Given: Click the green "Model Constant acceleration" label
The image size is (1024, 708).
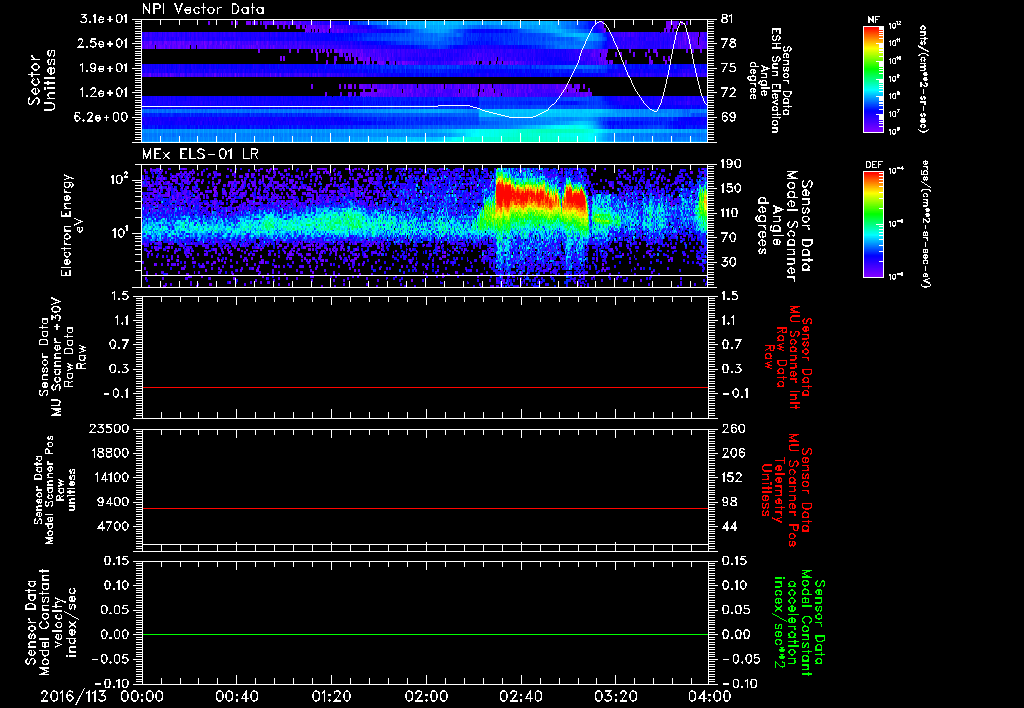Looking at the screenshot, I should click(x=799, y=624).
